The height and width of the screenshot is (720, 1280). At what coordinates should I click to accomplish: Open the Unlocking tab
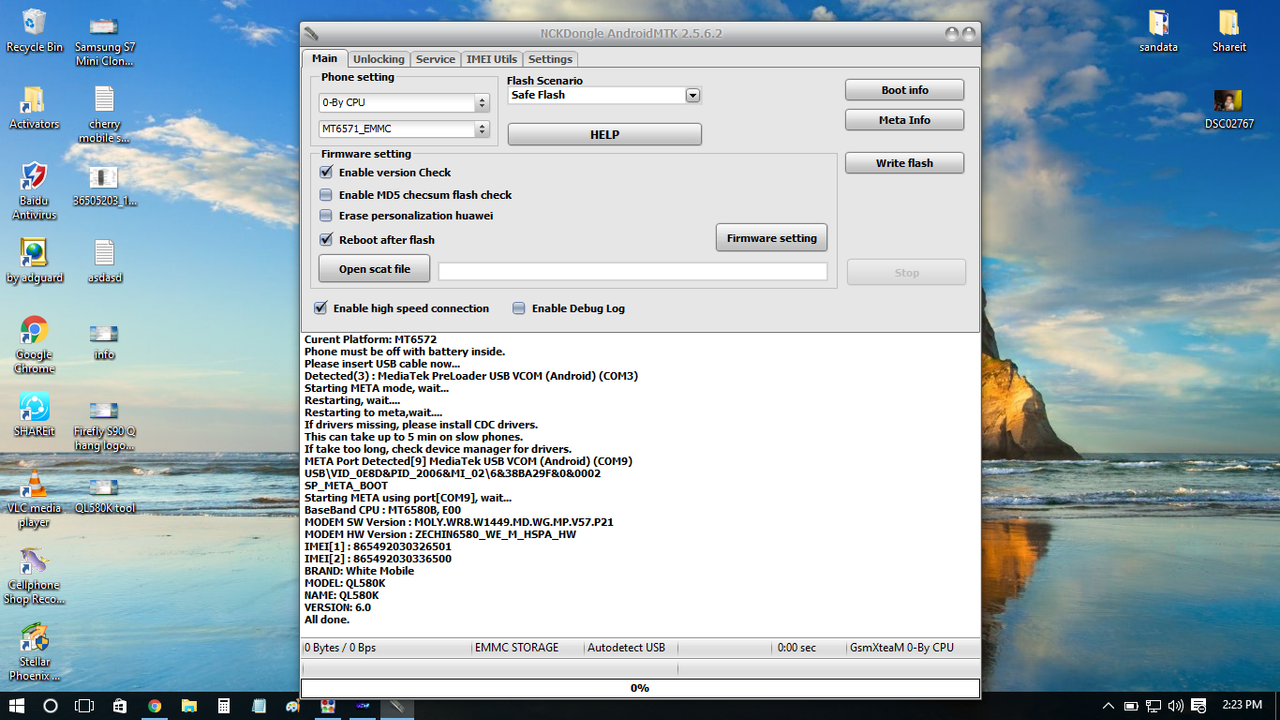378,58
